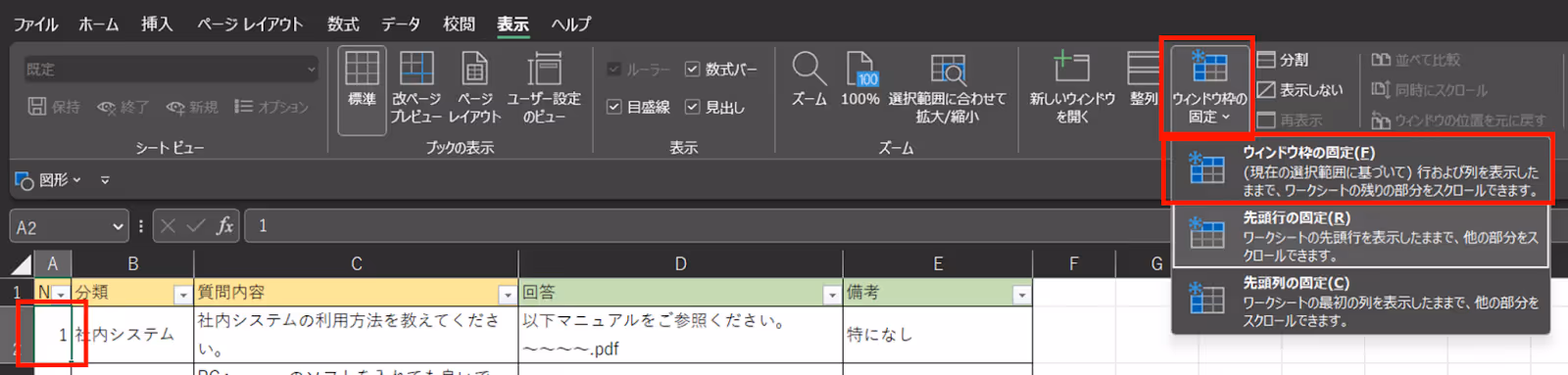
Task: Select cell containing 特になし
Action: click(938, 334)
